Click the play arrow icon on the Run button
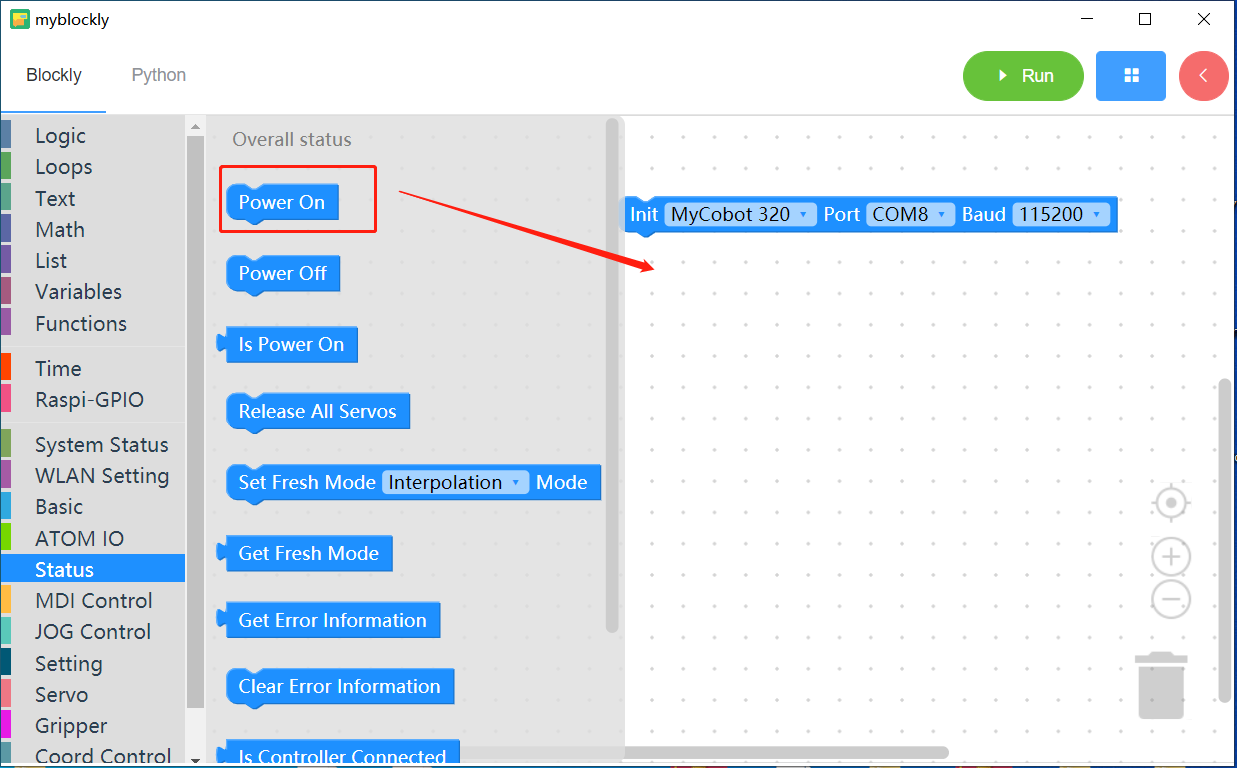The image size is (1237, 768). click(1003, 76)
